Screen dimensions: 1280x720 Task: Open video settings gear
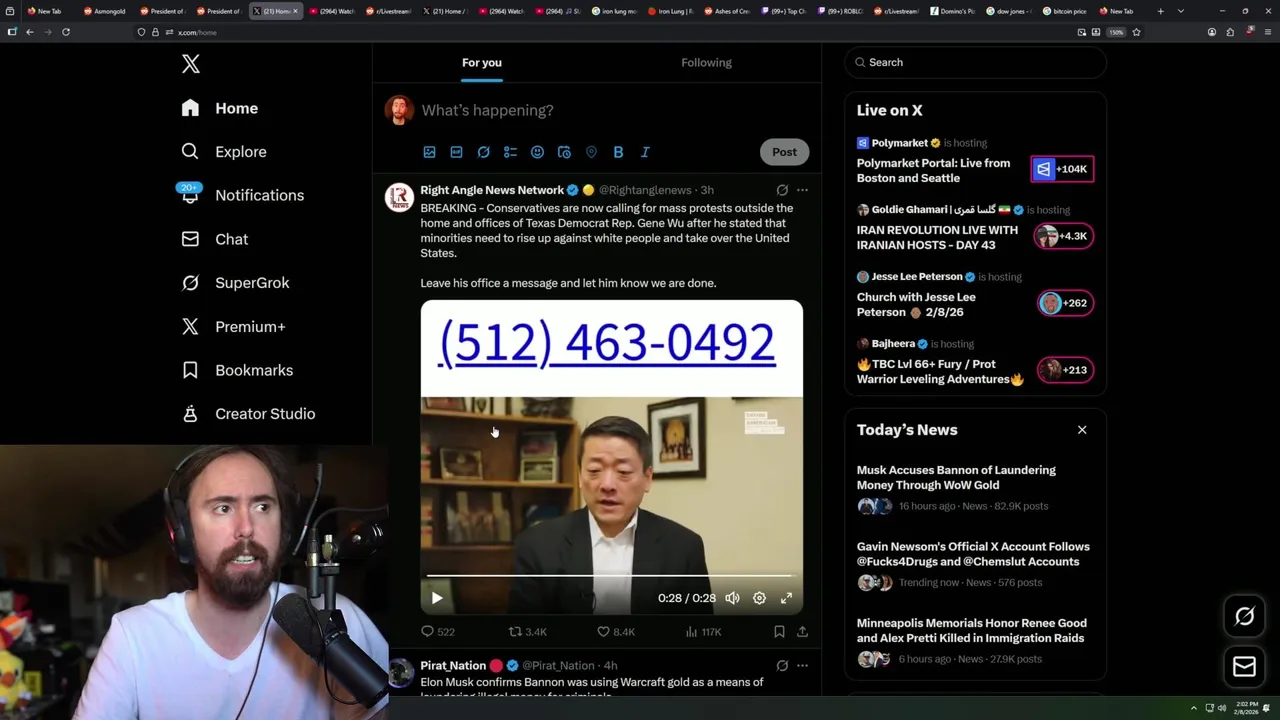[759, 598]
